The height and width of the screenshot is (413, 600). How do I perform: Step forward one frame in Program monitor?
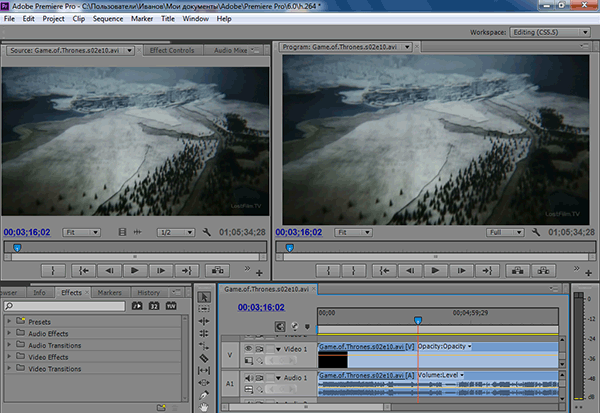pyautogui.click(x=461, y=271)
